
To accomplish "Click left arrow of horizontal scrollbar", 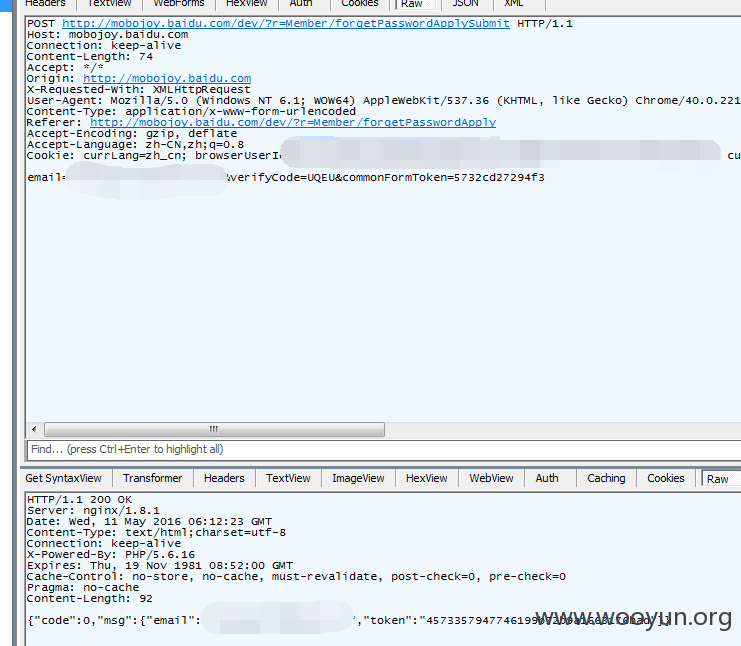I will [34, 429].
